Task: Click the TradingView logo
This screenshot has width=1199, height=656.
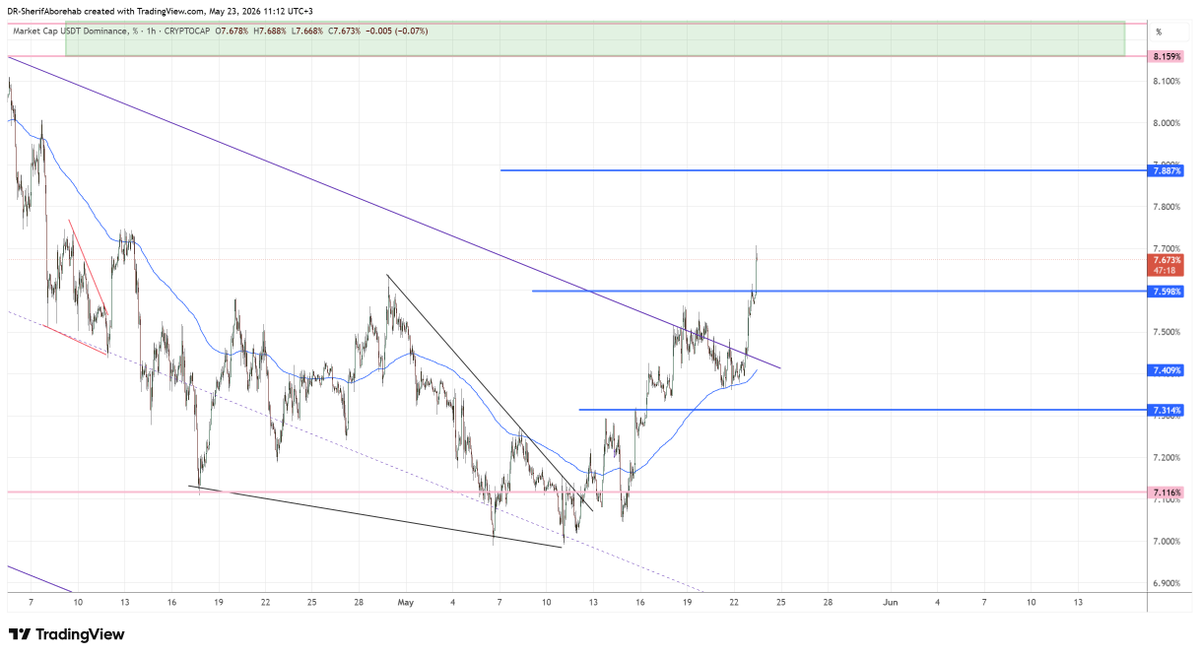Action: coord(66,635)
